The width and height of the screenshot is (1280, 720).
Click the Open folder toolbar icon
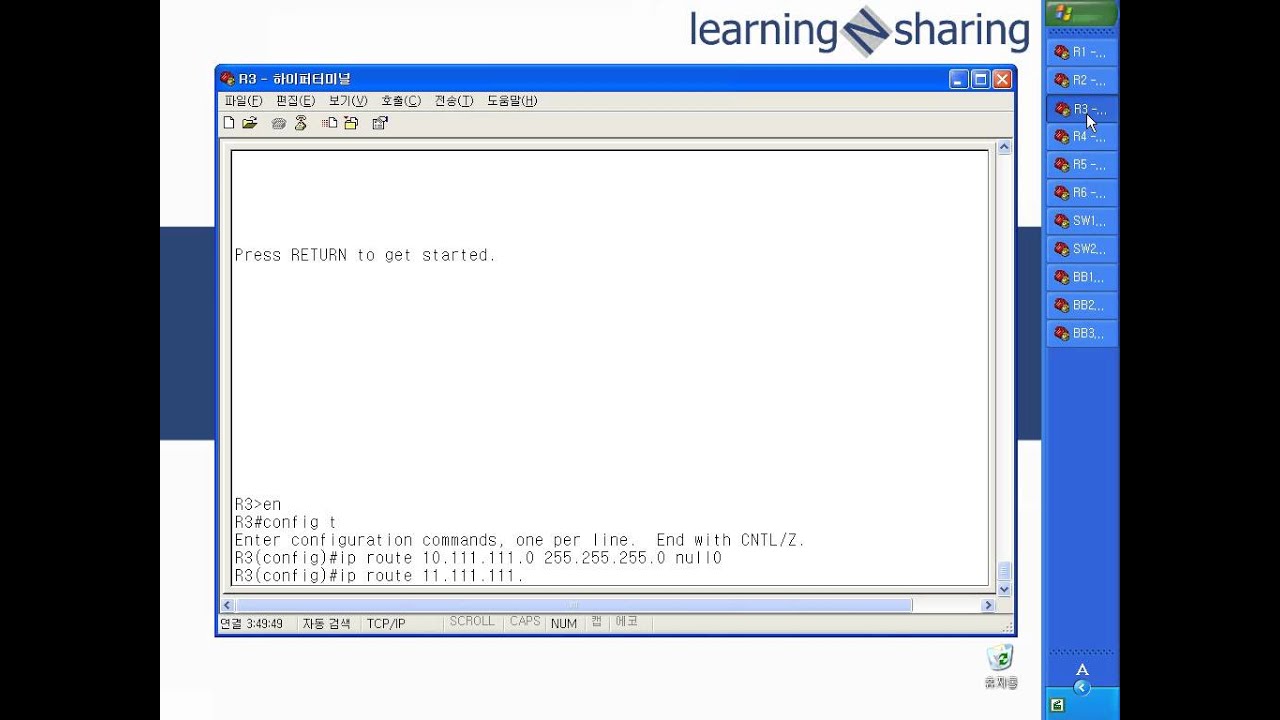[250, 123]
